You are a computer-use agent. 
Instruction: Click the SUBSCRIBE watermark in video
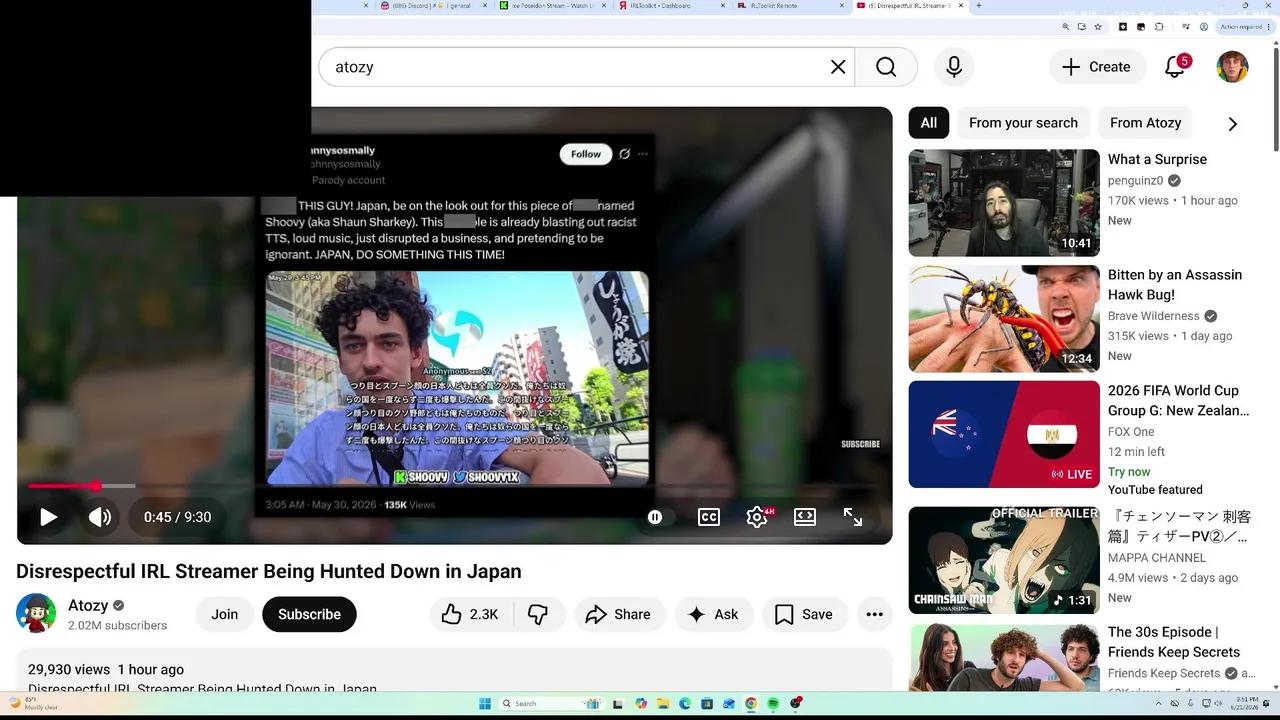point(860,444)
